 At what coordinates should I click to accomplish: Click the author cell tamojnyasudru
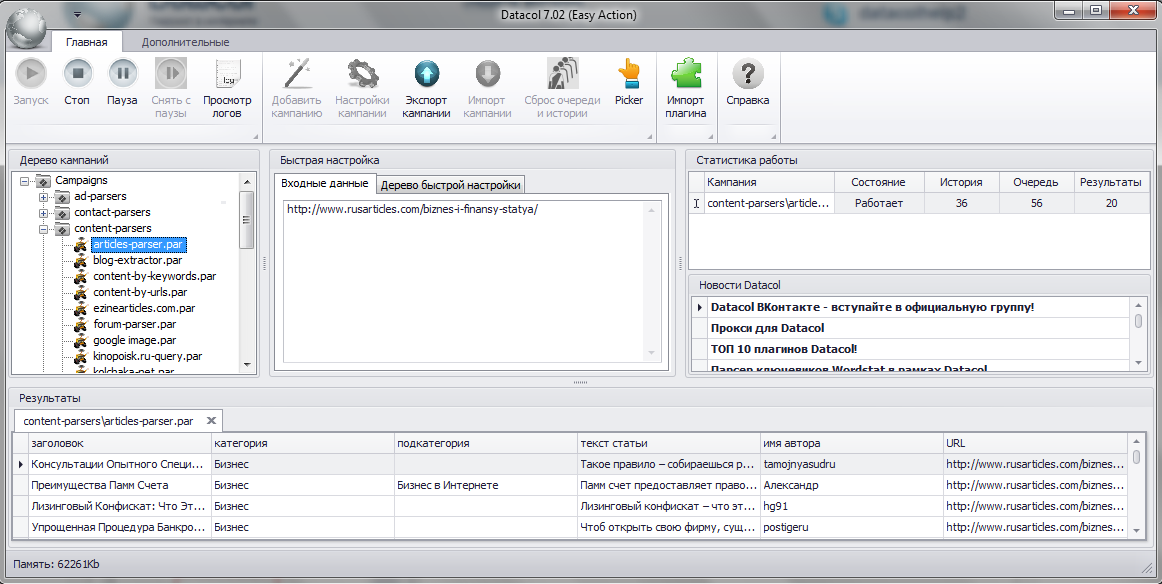[x=851, y=465]
